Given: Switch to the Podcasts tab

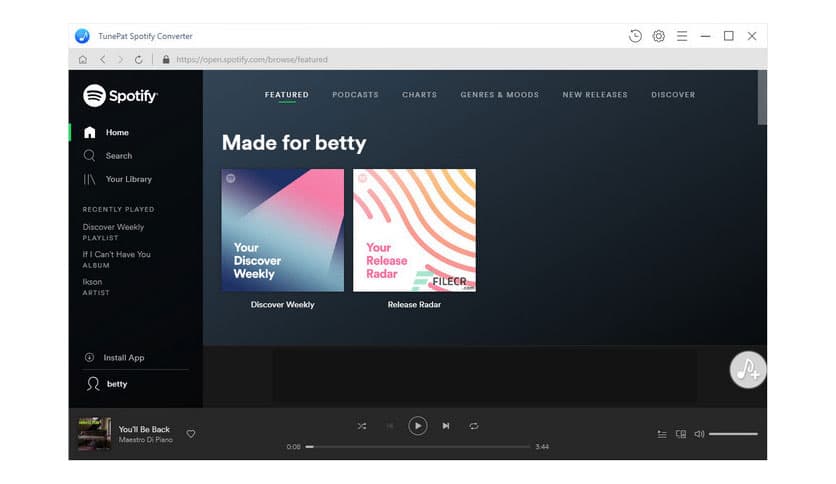Looking at the screenshot, I should 355,95.
